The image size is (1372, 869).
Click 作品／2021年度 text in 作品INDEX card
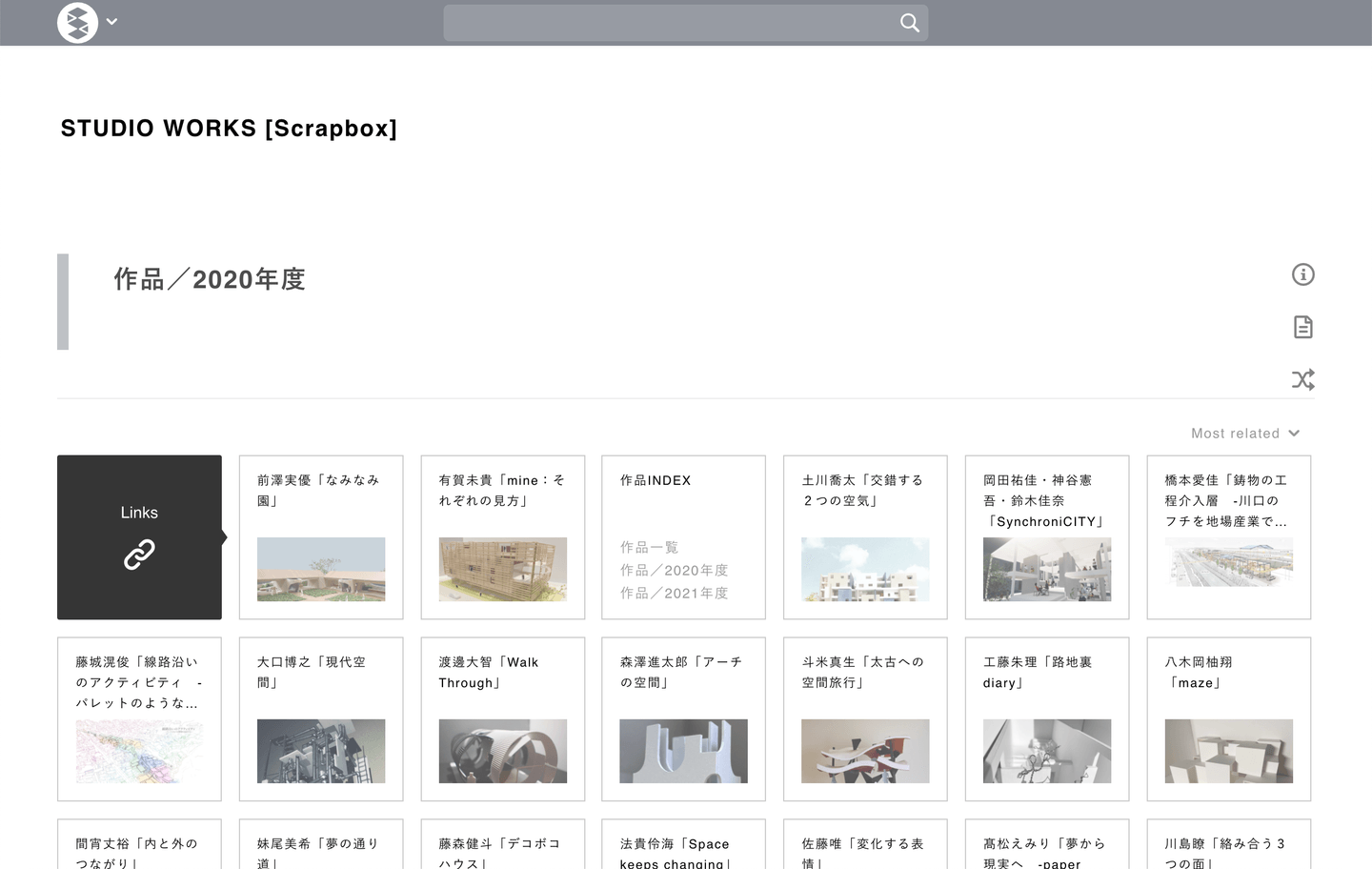click(x=675, y=593)
